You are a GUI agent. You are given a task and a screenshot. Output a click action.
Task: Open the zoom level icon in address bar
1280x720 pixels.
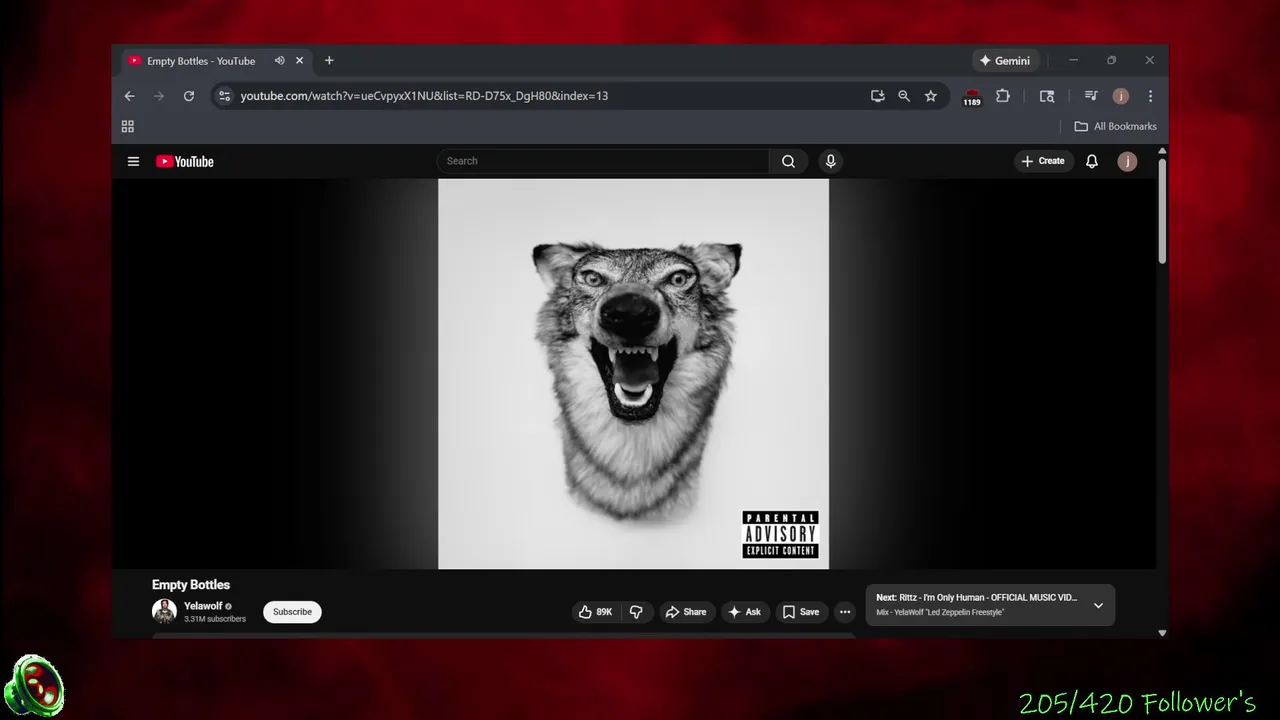[904, 96]
